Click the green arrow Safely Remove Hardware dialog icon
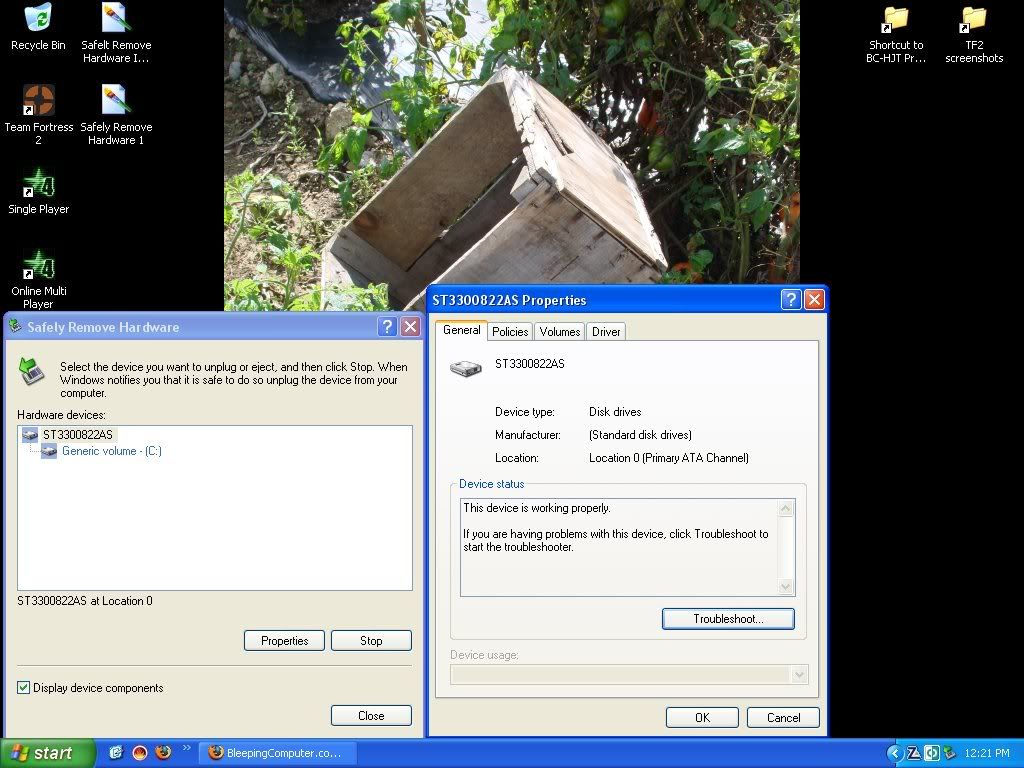 point(31,371)
